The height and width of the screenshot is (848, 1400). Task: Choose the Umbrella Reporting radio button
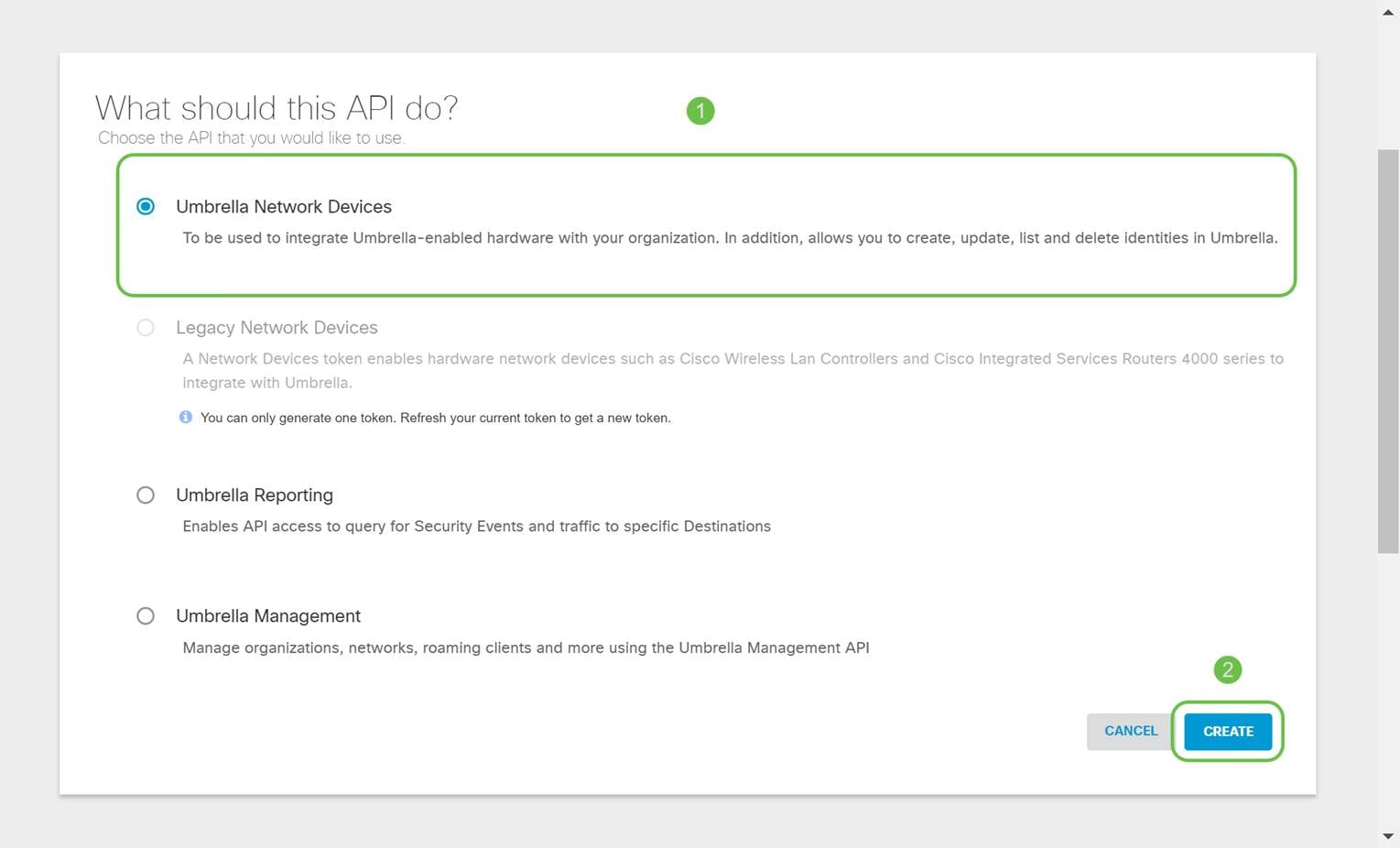tap(146, 495)
